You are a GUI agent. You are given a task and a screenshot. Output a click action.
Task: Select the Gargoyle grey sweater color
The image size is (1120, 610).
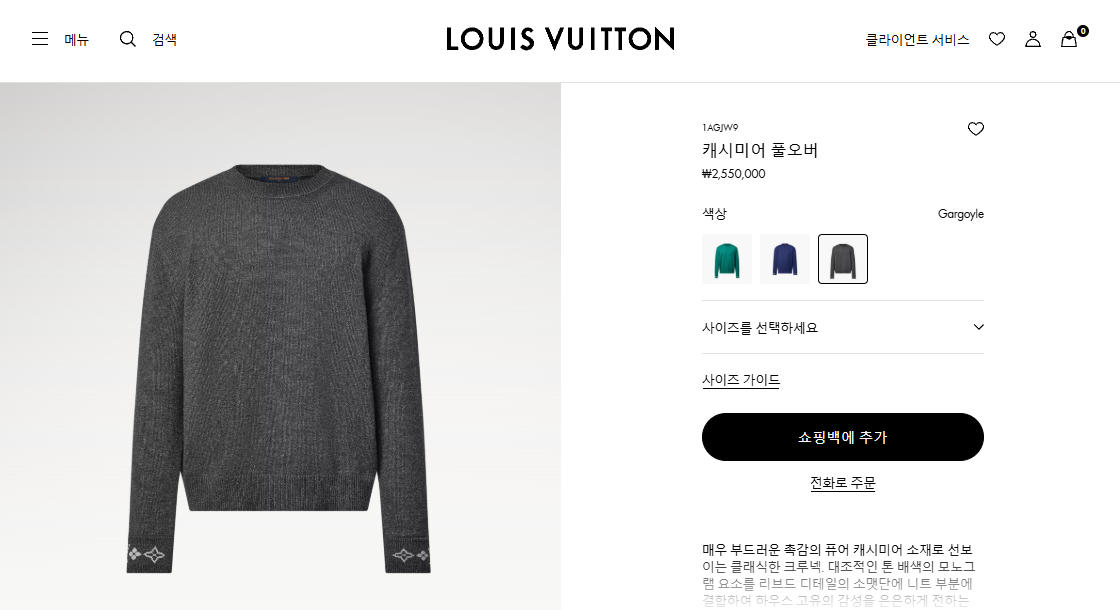coord(843,259)
